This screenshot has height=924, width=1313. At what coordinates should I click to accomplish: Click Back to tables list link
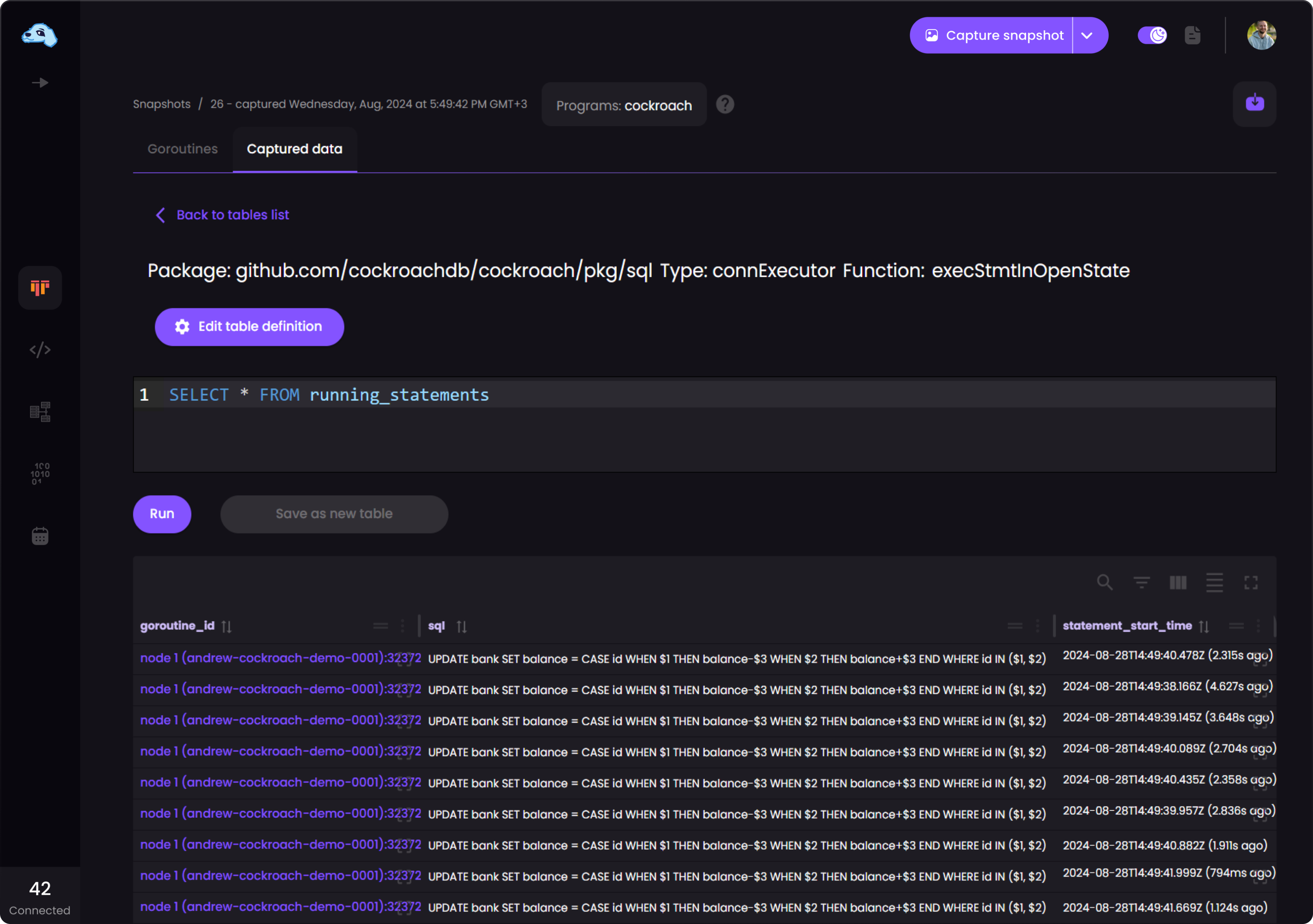coord(223,215)
